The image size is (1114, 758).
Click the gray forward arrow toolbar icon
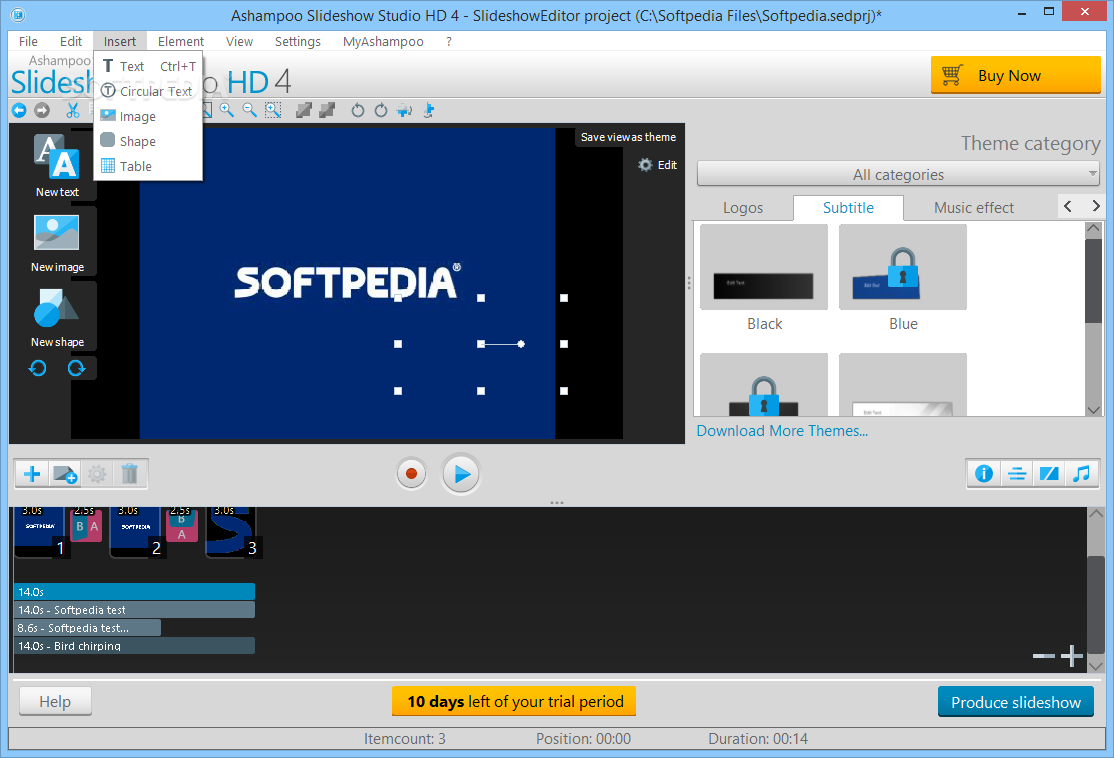(x=43, y=110)
